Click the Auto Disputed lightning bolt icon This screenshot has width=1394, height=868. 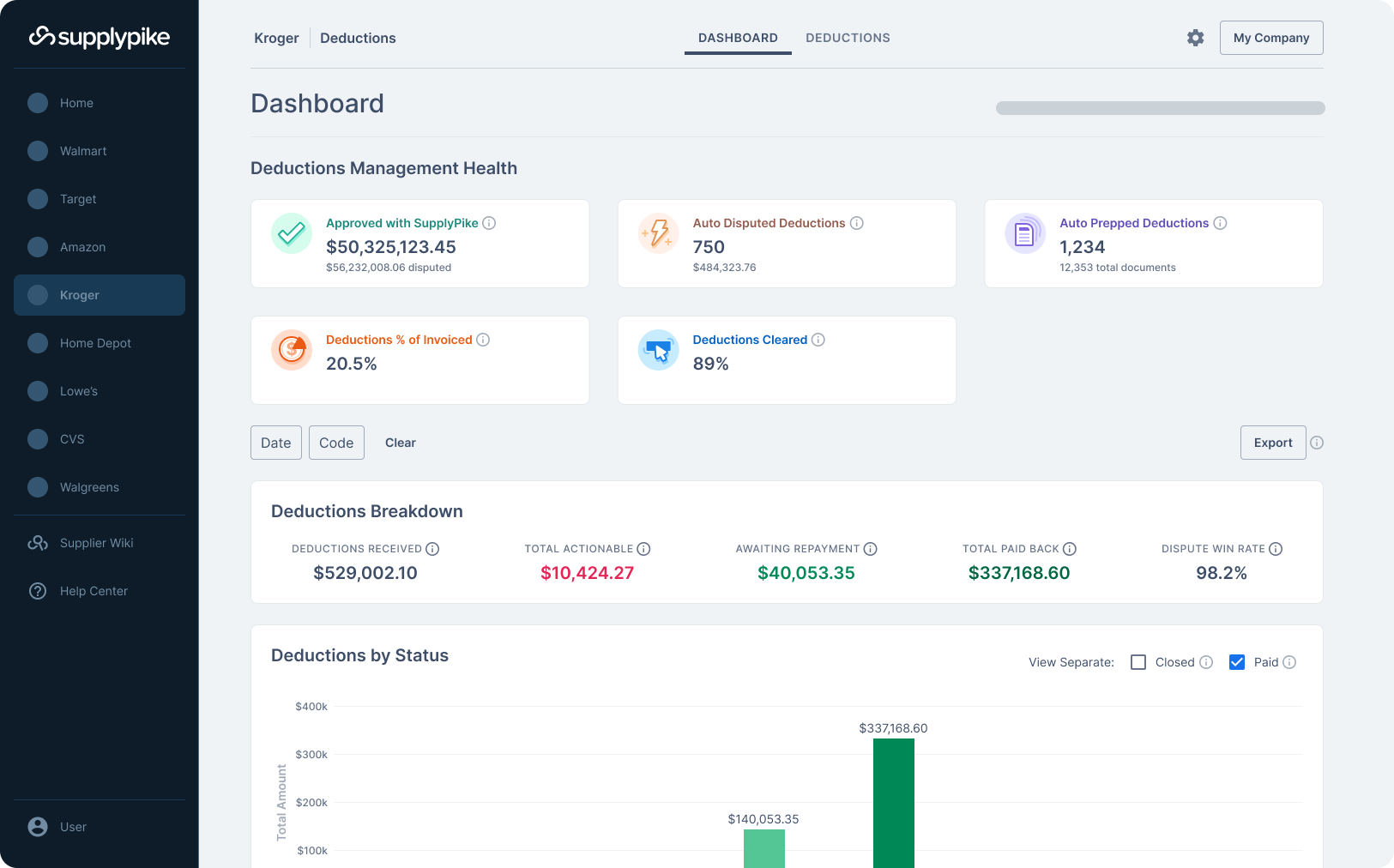(x=659, y=233)
